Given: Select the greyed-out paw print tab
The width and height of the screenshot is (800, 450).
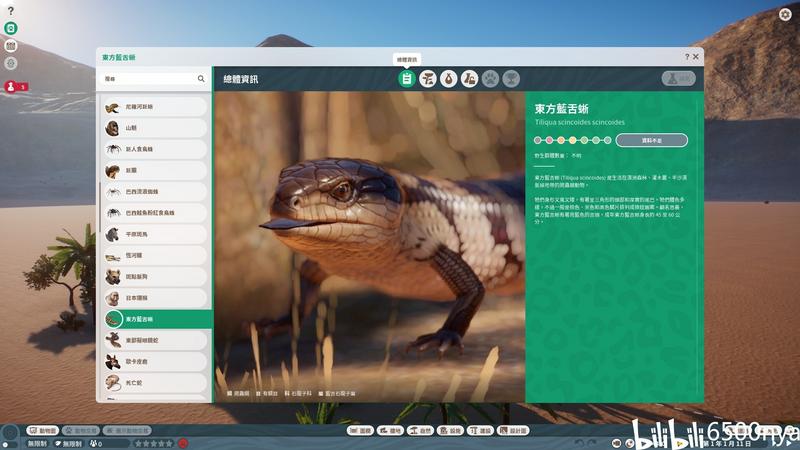Looking at the screenshot, I should tap(490, 79).
